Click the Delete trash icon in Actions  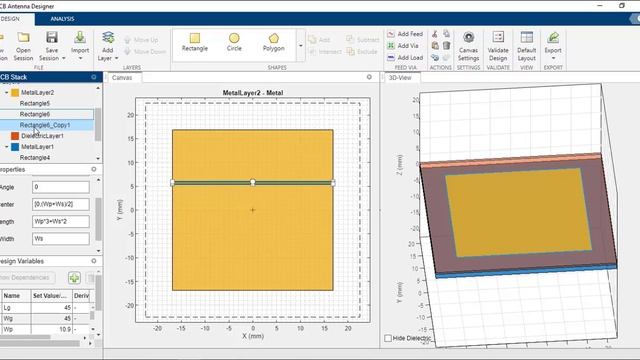pyautogui.click(x=447, y=46)
